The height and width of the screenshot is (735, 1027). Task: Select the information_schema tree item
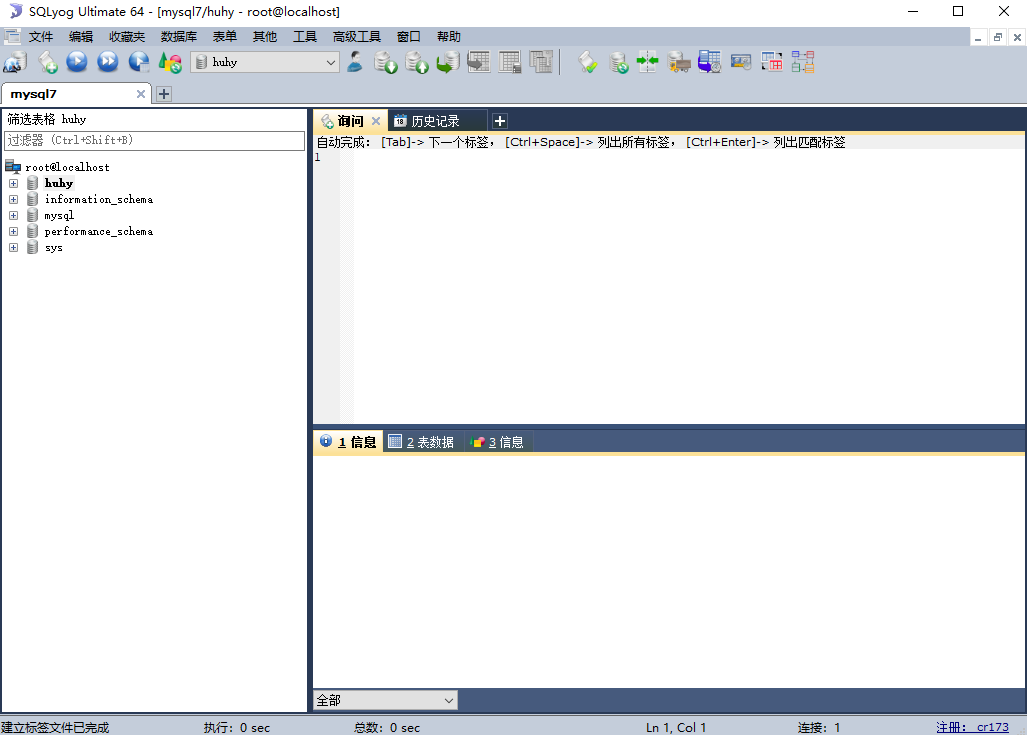99,199
